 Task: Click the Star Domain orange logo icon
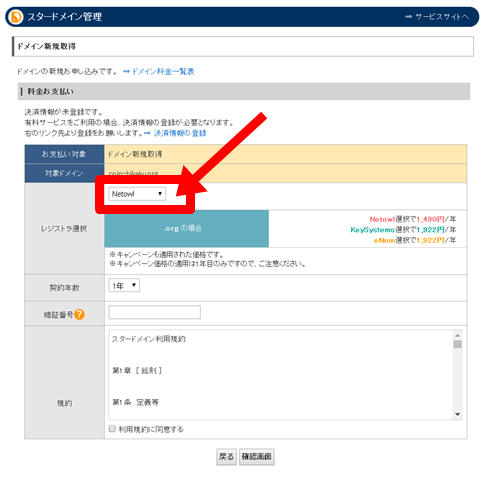coord(16,17)
